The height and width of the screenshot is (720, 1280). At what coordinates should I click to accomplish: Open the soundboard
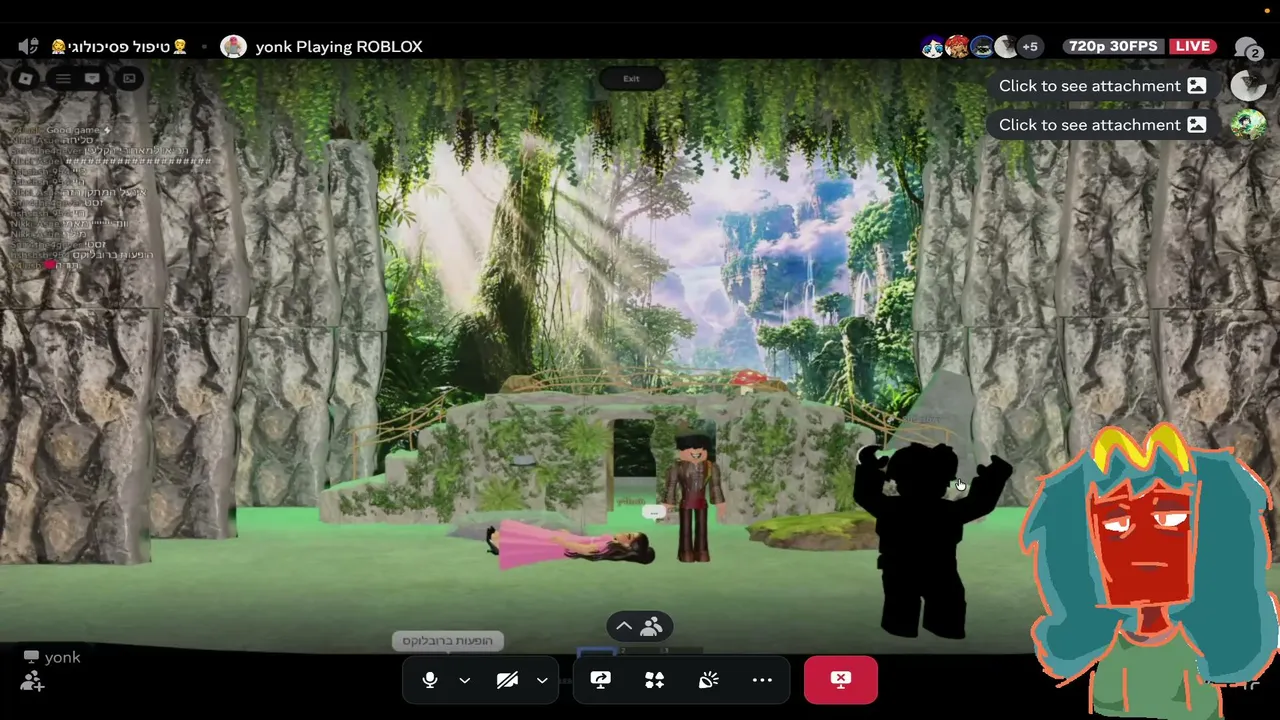pyautogui.click(x=708, y=680)
